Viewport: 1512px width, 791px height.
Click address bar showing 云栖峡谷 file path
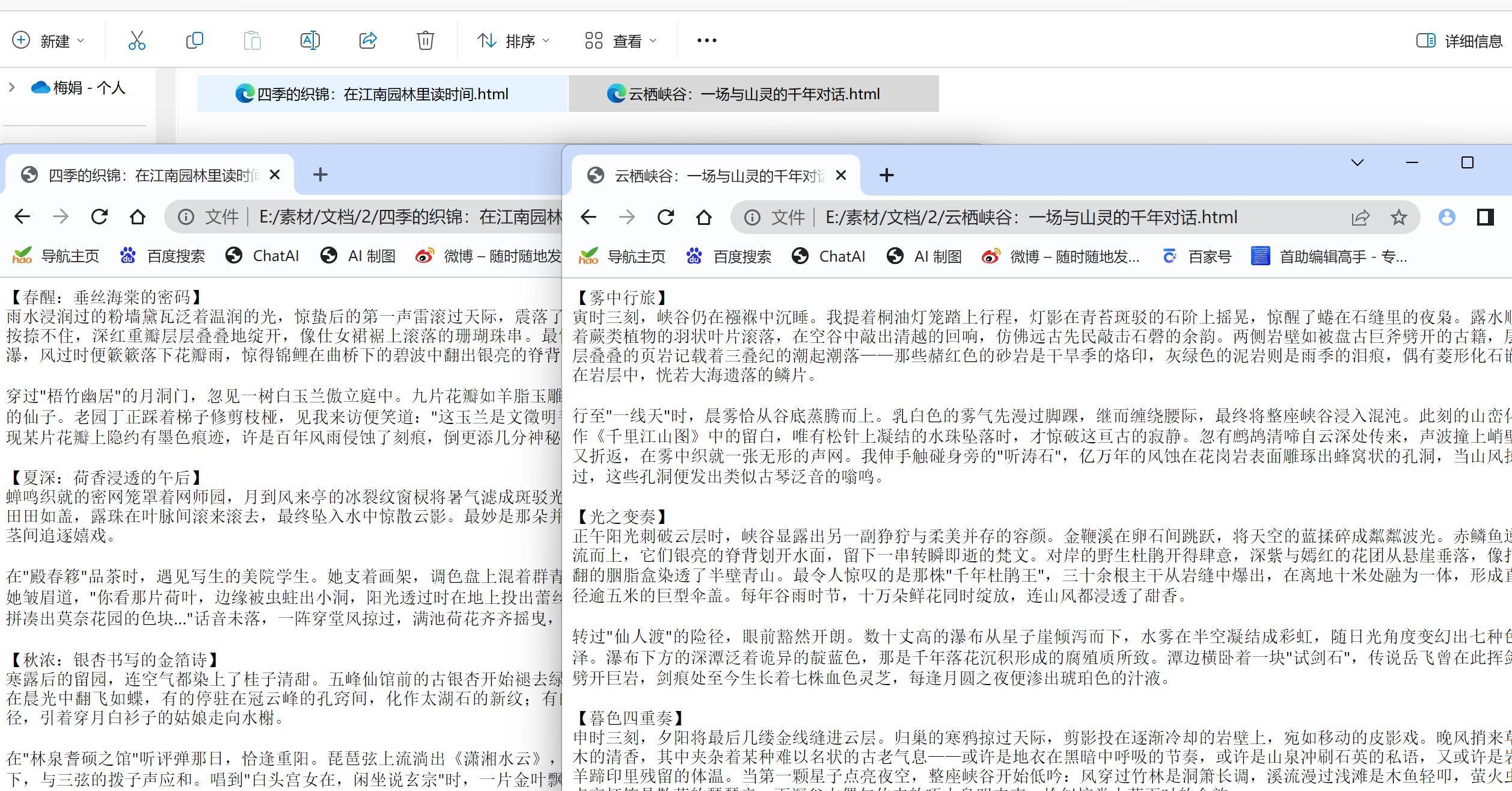click(1030, 217)
